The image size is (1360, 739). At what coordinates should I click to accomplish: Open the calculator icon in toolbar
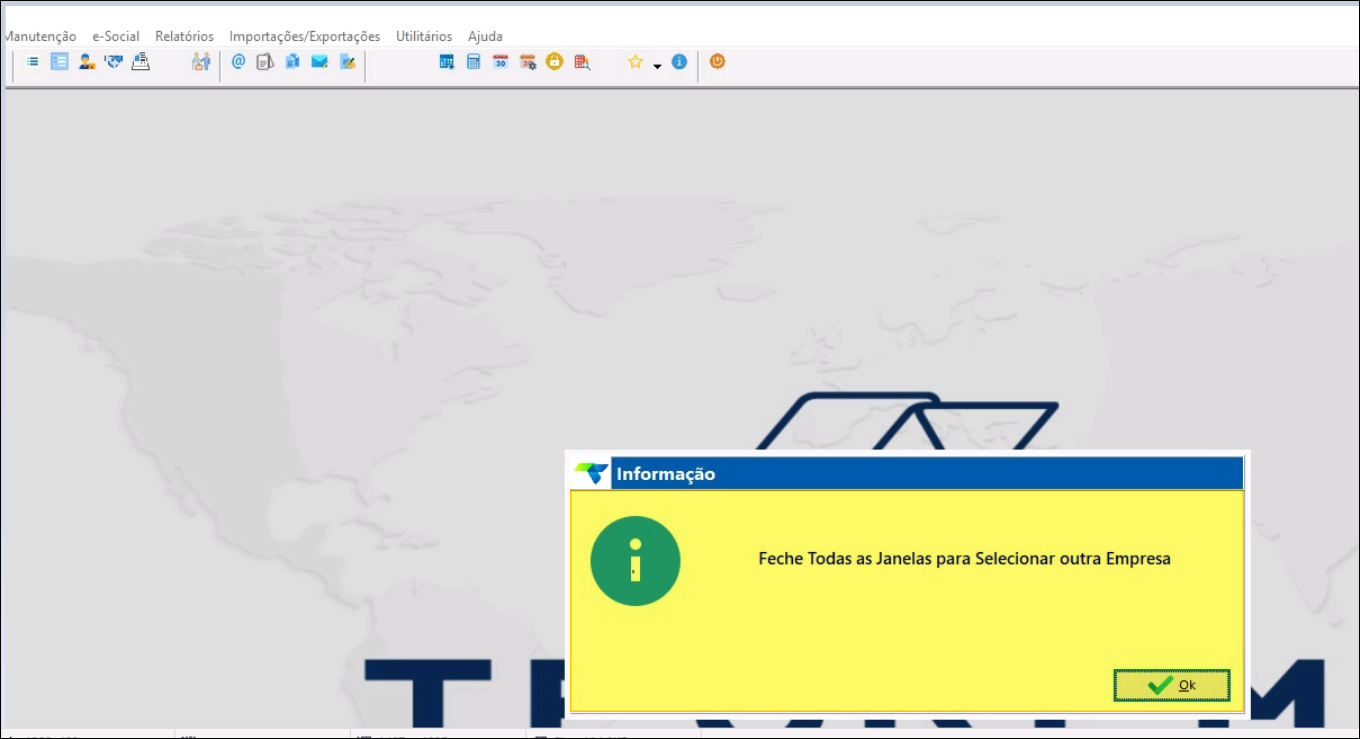(474, 62)
